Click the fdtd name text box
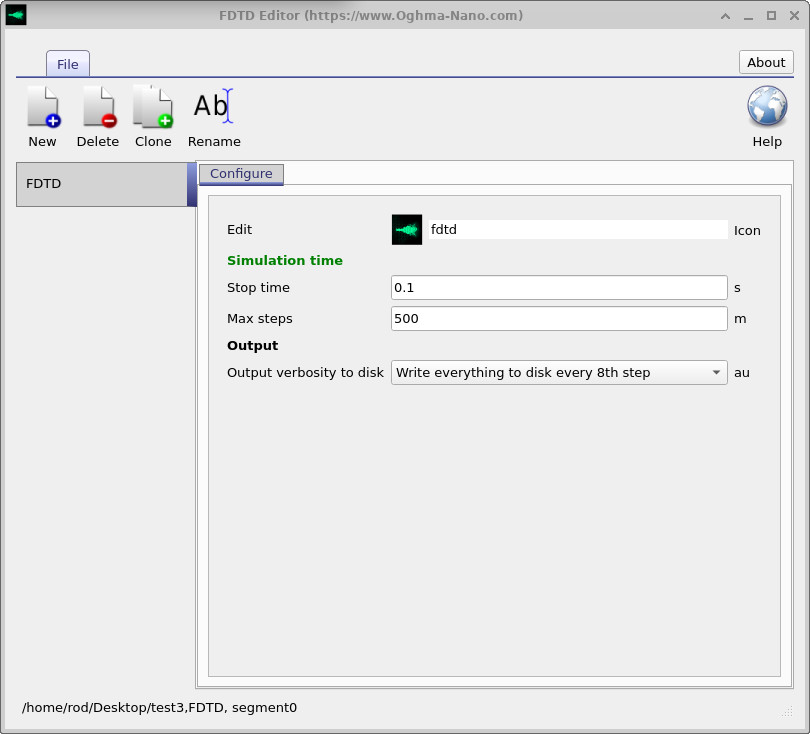The width and height of the screenshot is (810, 734). coord(578,229)
